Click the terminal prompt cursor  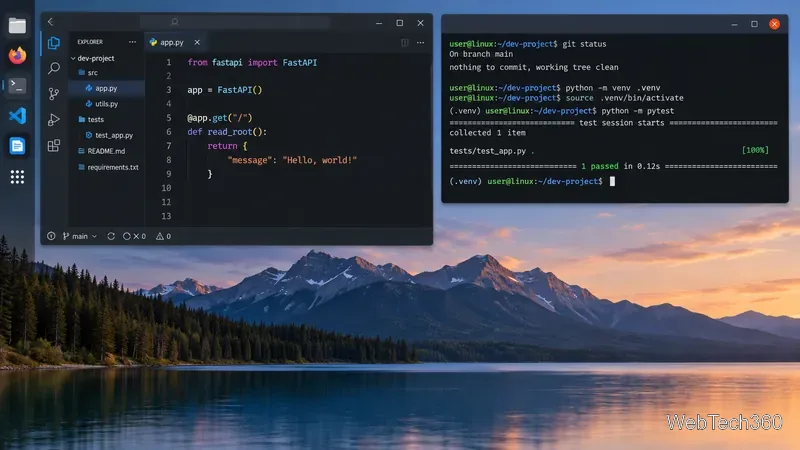coord(612,181)
